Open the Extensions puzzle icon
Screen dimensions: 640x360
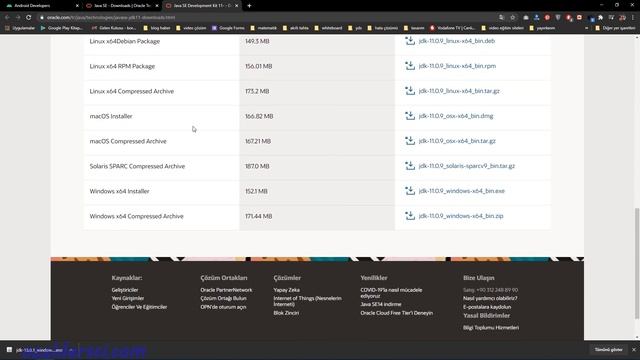coord(600,18)
